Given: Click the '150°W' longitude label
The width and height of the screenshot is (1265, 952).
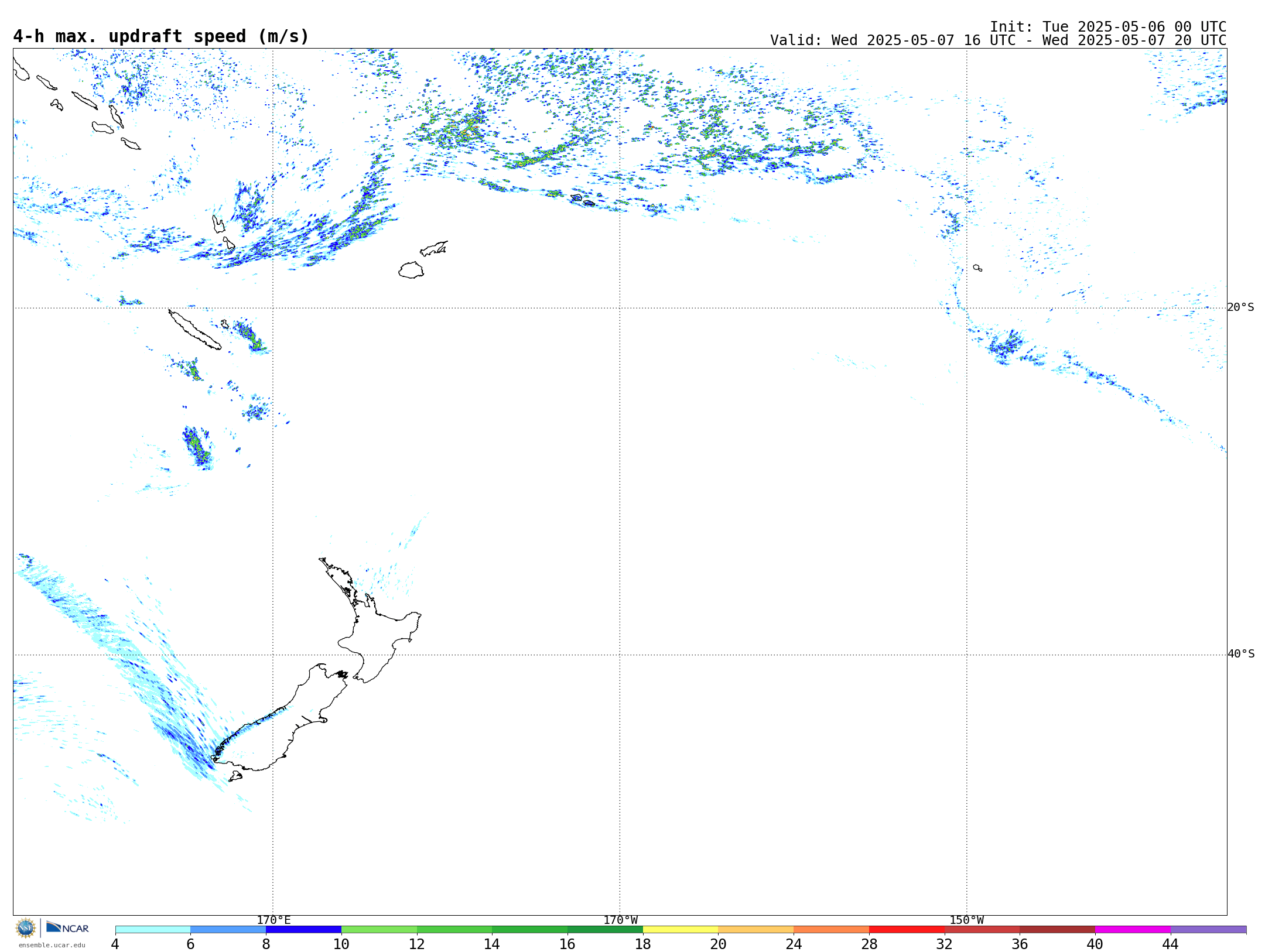Looking at the screenshot, I should point(967,920).
